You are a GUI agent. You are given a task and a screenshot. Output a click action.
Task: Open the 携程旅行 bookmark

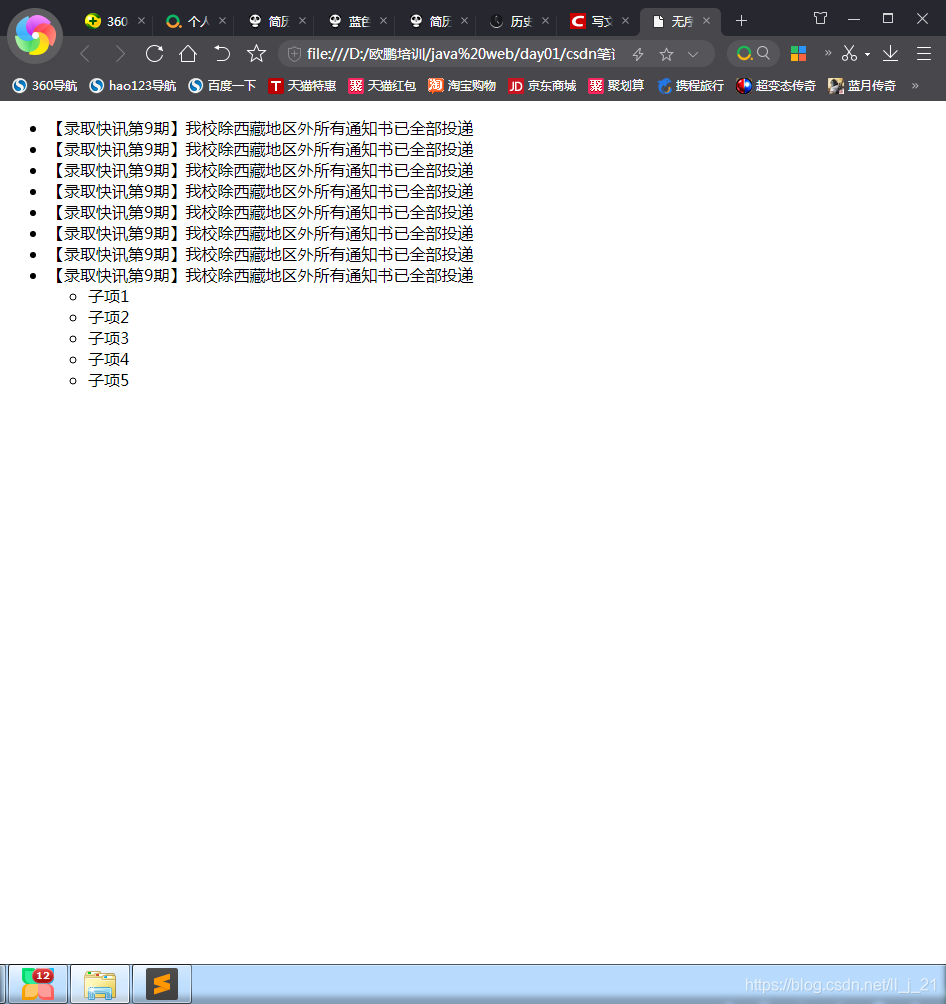[x=690, y=85]
